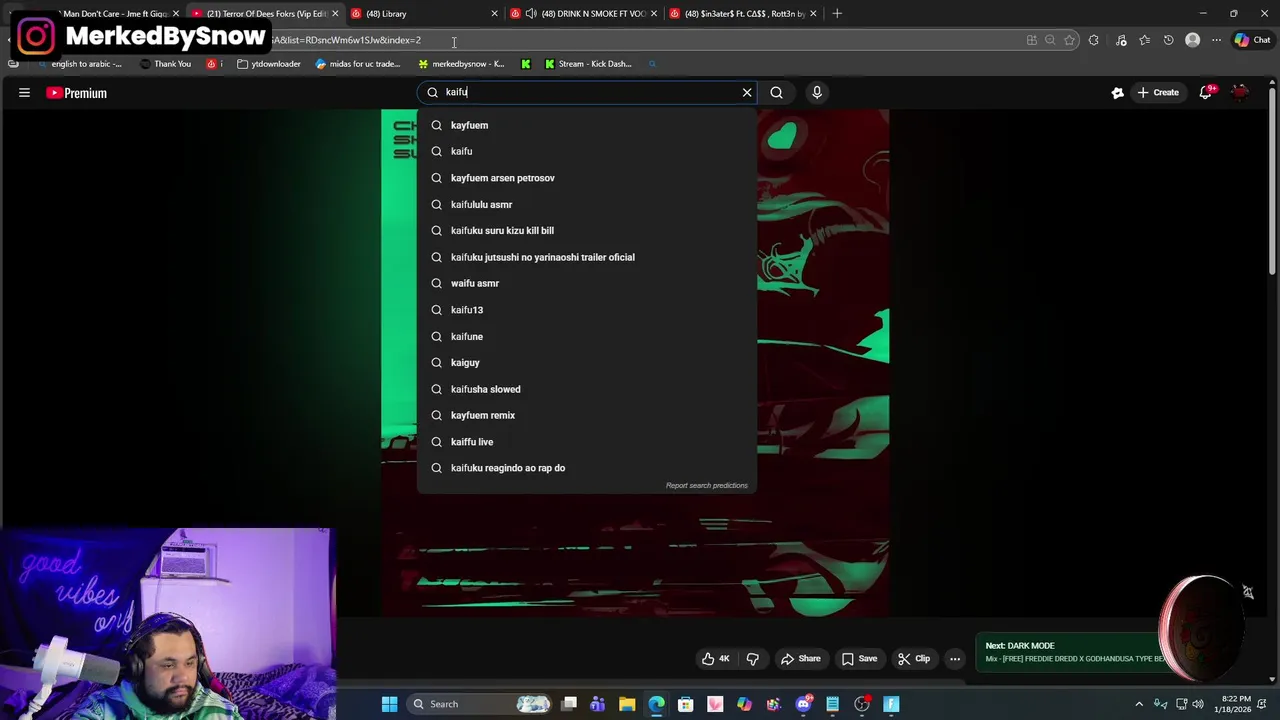Open Edge settings and more menu
1280x720 pixels.
[1216, 40]
